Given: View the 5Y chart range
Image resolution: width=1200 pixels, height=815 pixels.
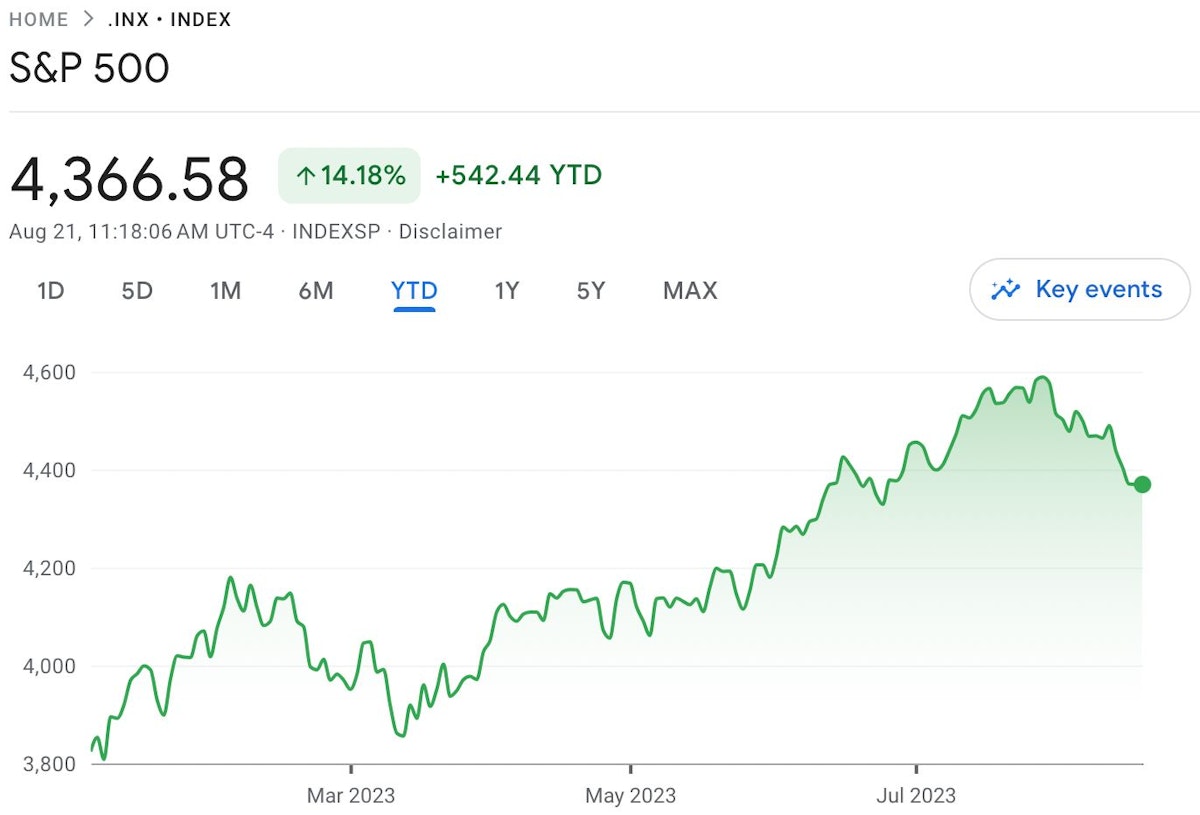Looking at the screenshot, I should [591, 291].
